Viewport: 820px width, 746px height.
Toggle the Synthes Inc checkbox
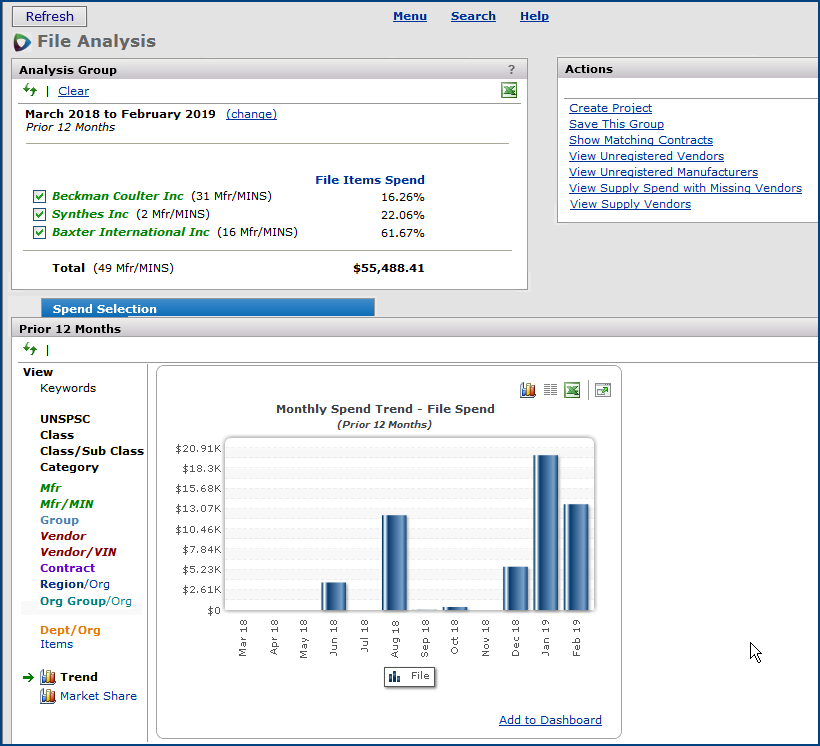(x=39, y=215)
